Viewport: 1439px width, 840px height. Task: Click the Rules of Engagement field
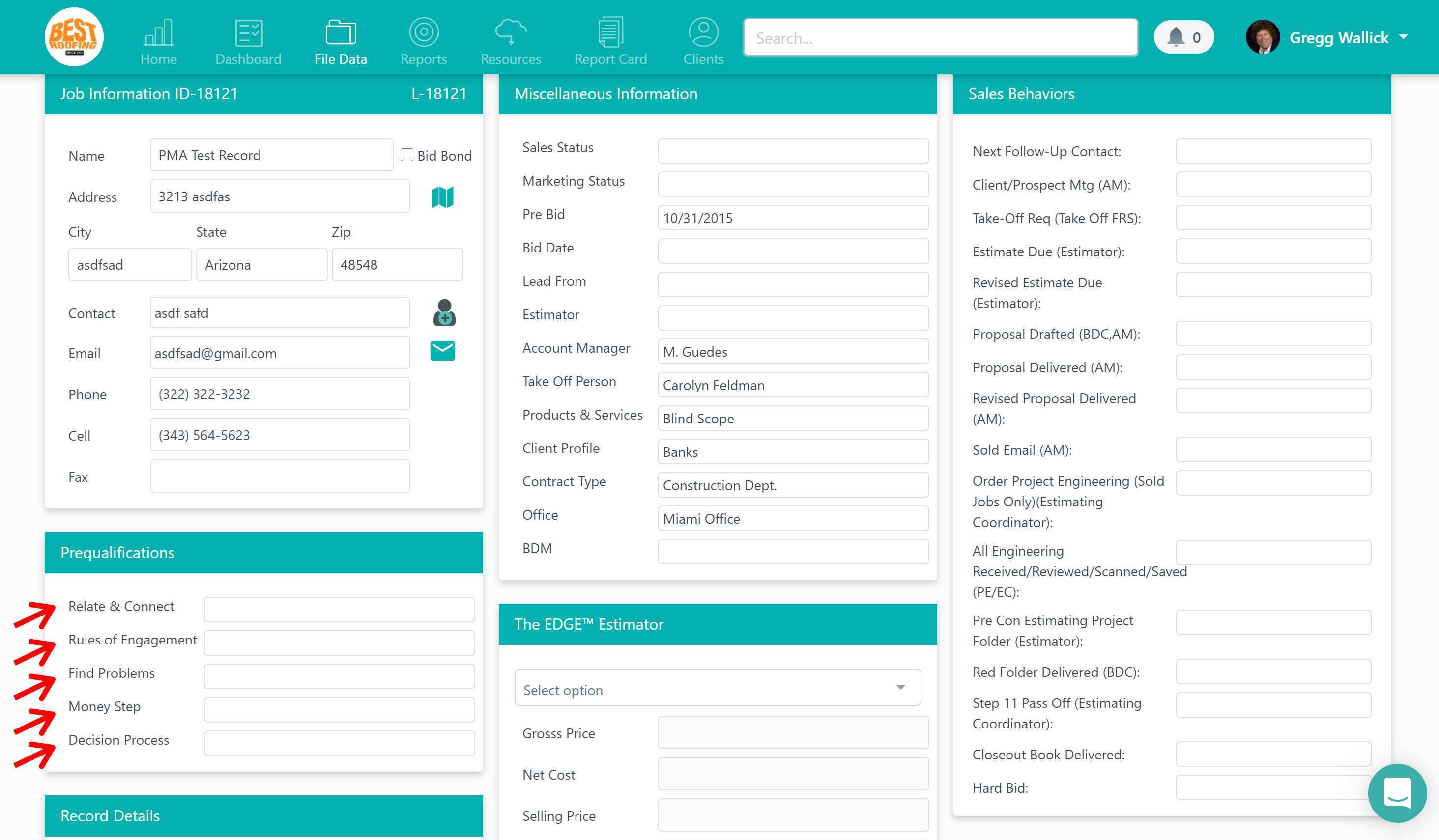point(339,643)
